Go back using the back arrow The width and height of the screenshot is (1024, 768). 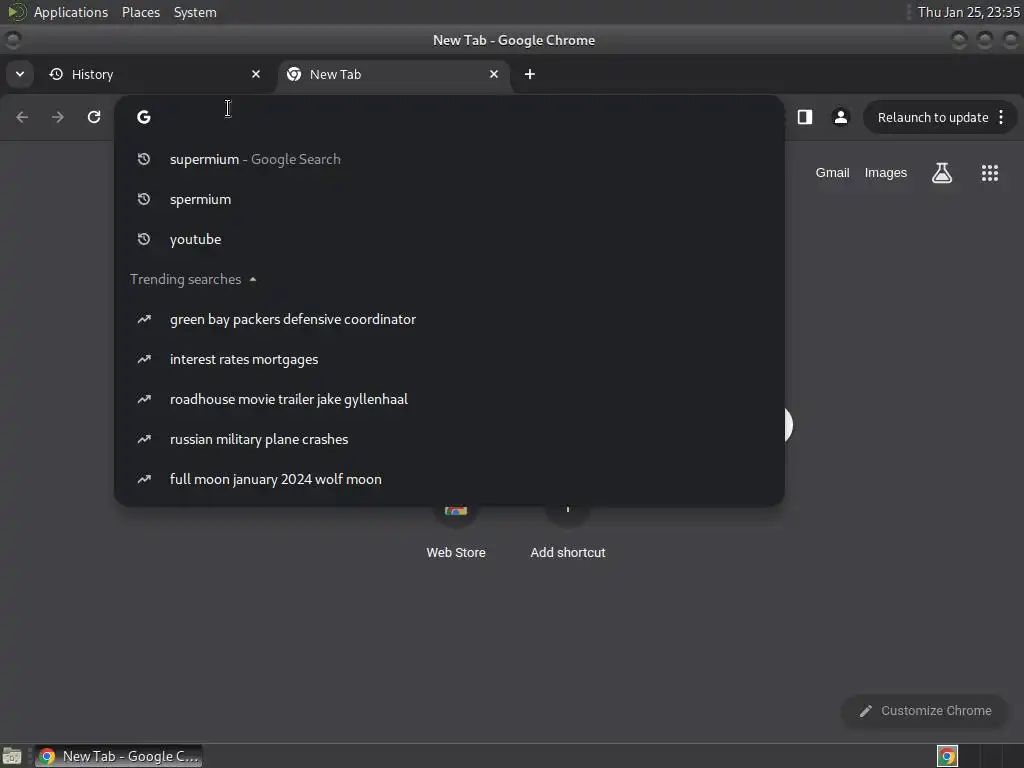point(22,117)
